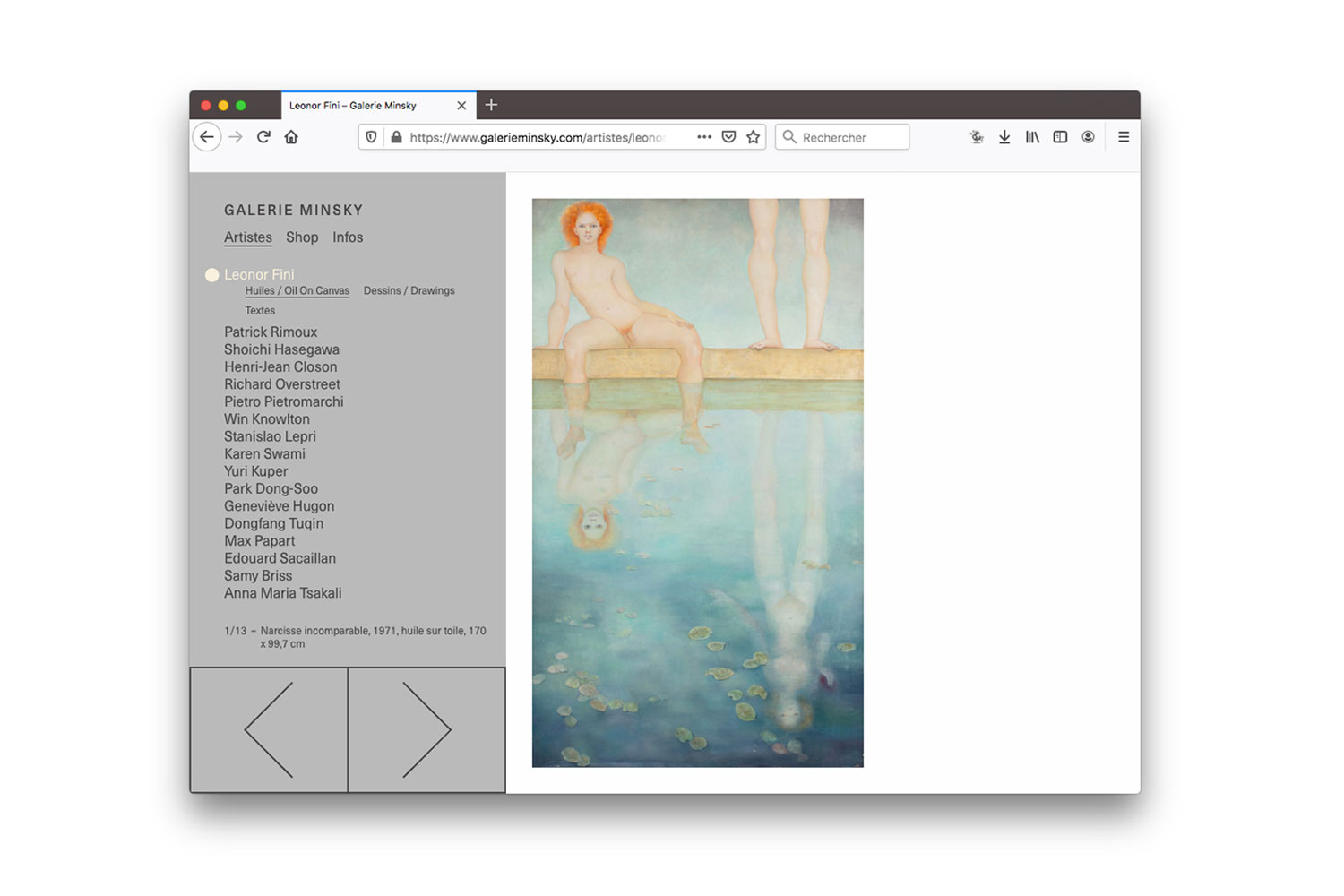
Task: Go to next artwork with right arrow
Action: tap(426, 730)
